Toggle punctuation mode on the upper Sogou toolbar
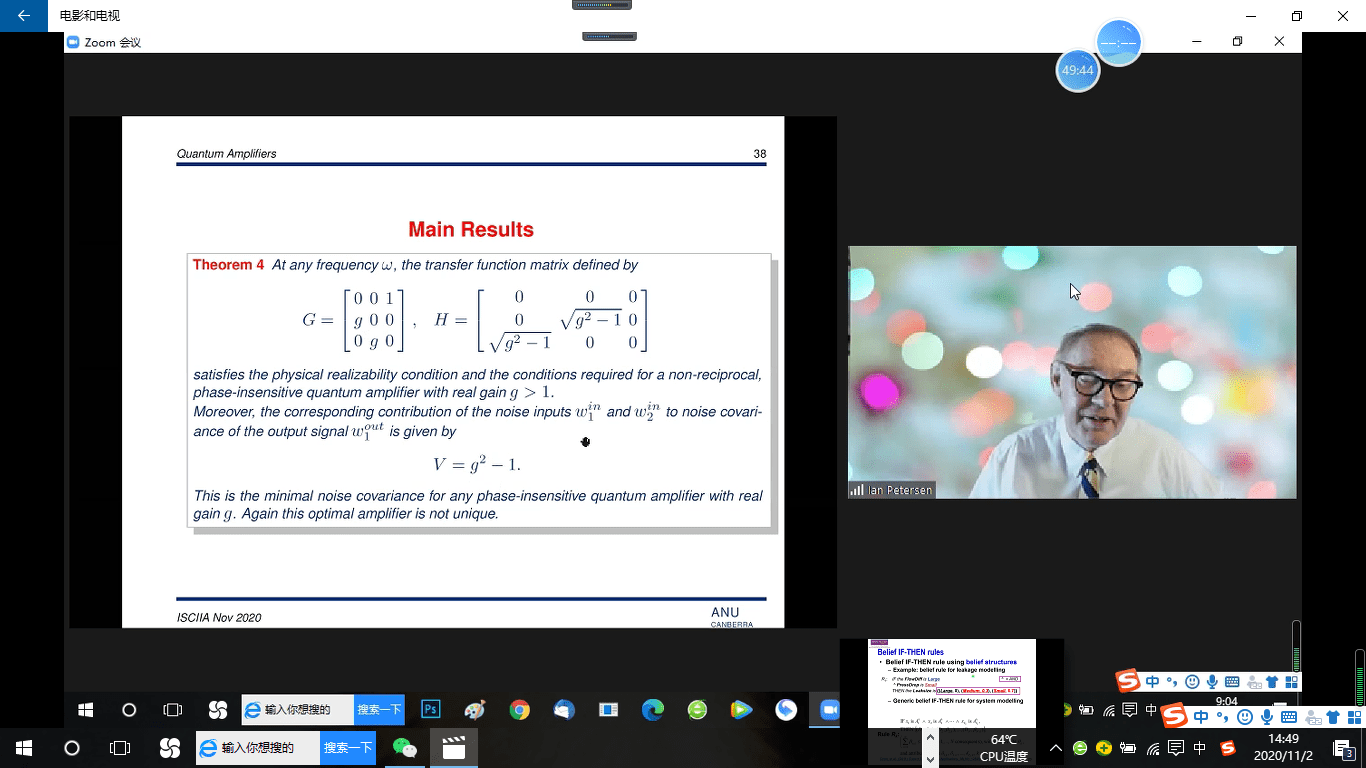Screen dimensions: 1366x768 1172,682
